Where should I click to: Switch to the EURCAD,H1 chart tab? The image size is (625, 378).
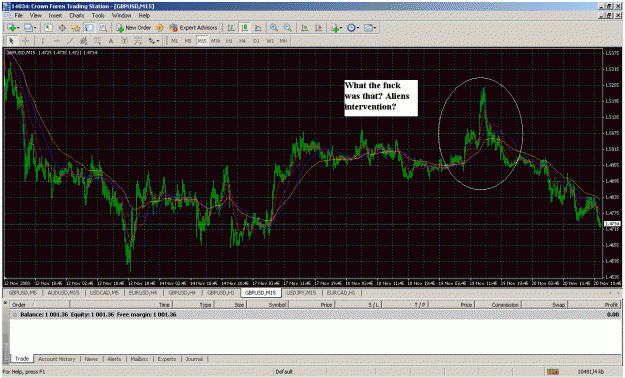click(x=341, y=293)
